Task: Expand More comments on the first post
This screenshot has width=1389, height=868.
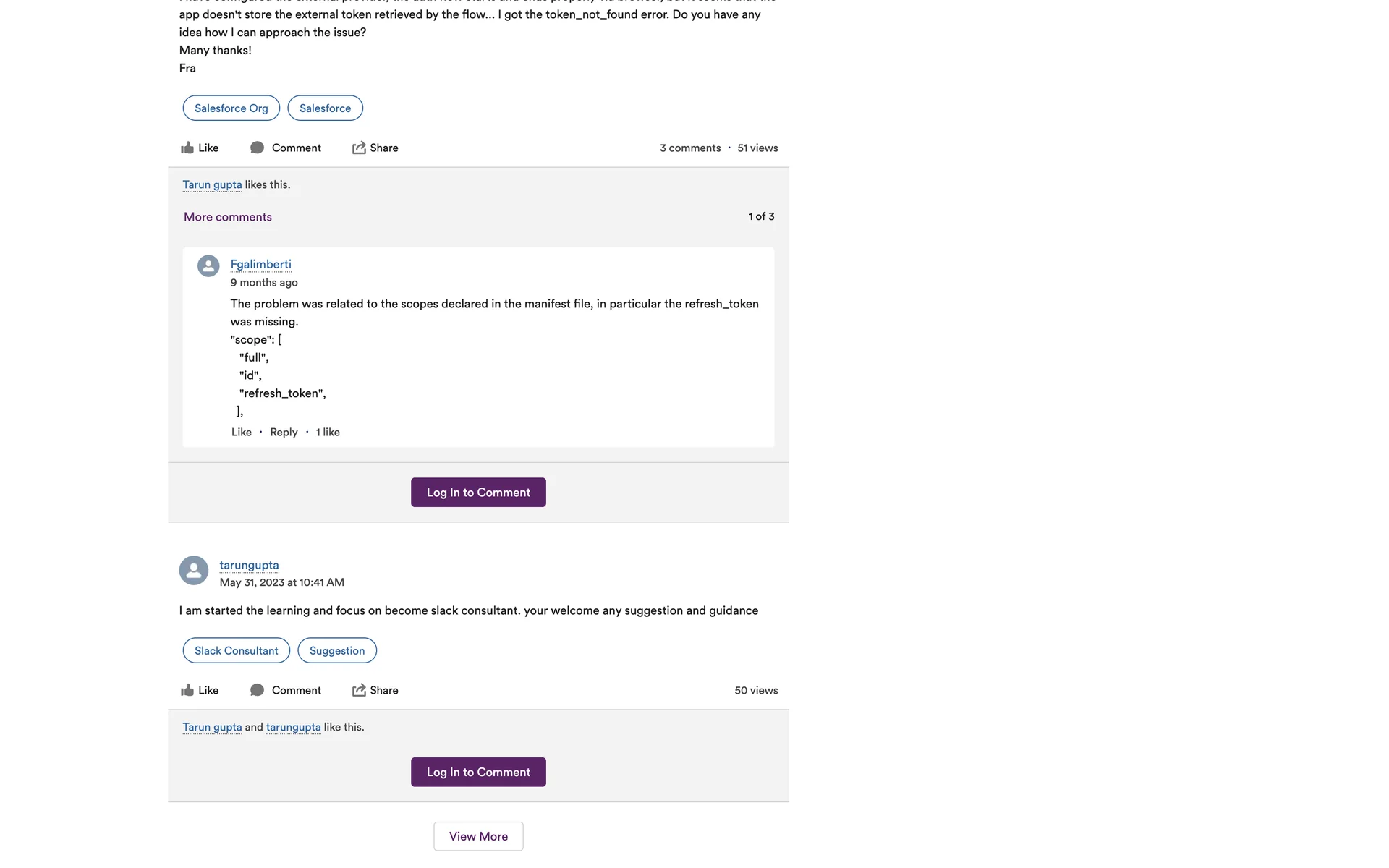Action: [x=228, y=217]
